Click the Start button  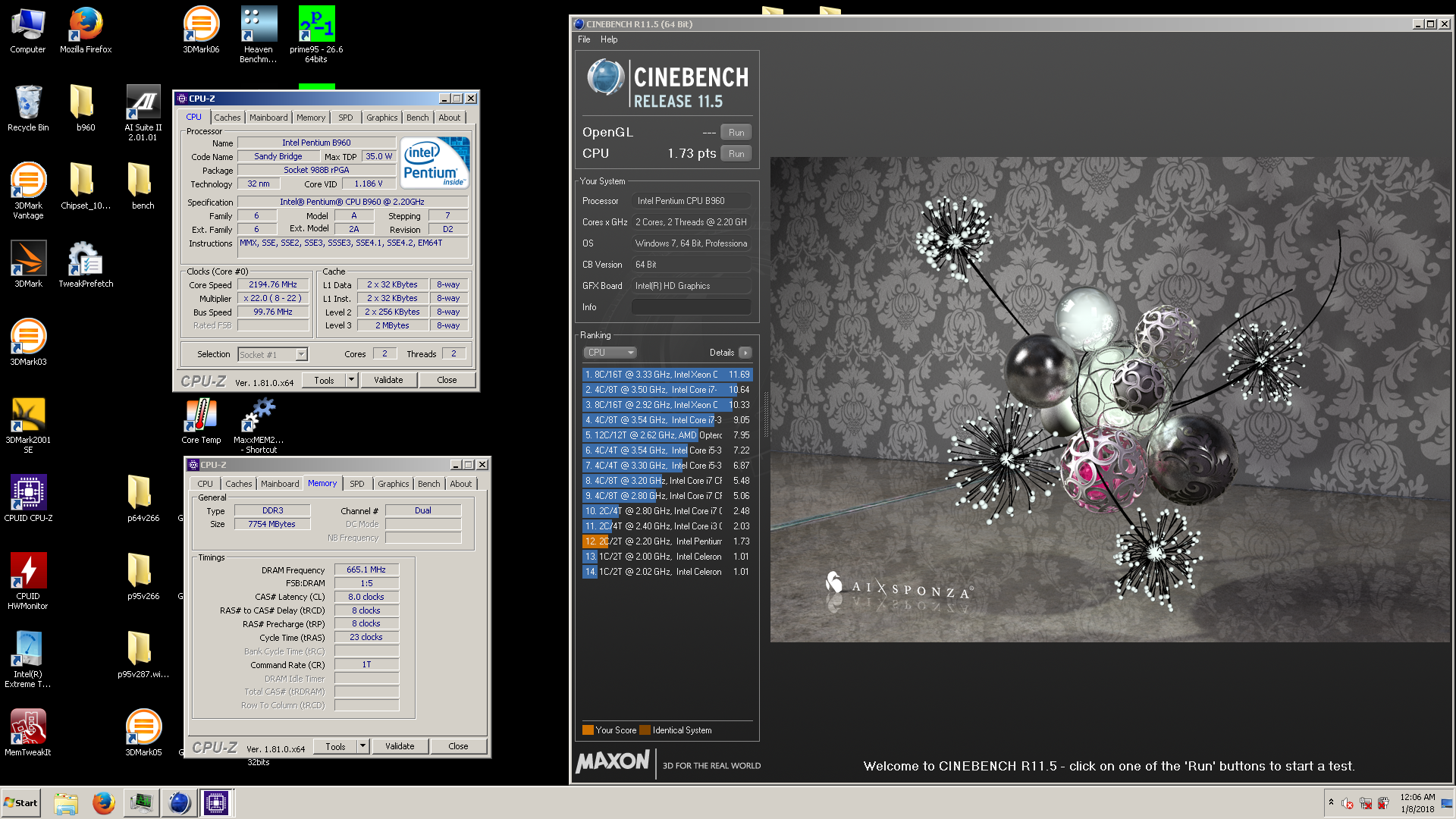click(x=20, y=802)
